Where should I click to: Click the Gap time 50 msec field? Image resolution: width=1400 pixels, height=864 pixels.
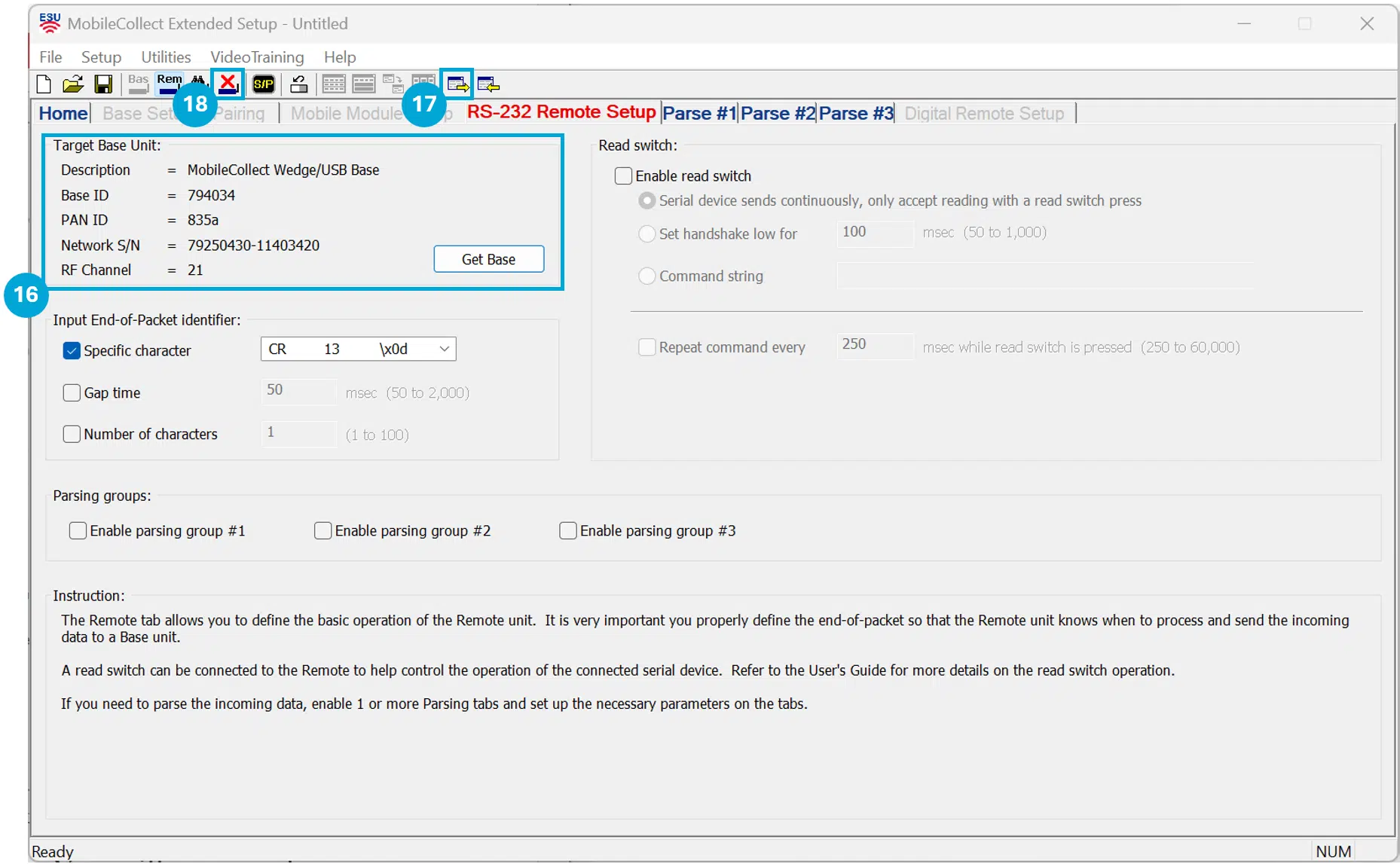[299, 391]
